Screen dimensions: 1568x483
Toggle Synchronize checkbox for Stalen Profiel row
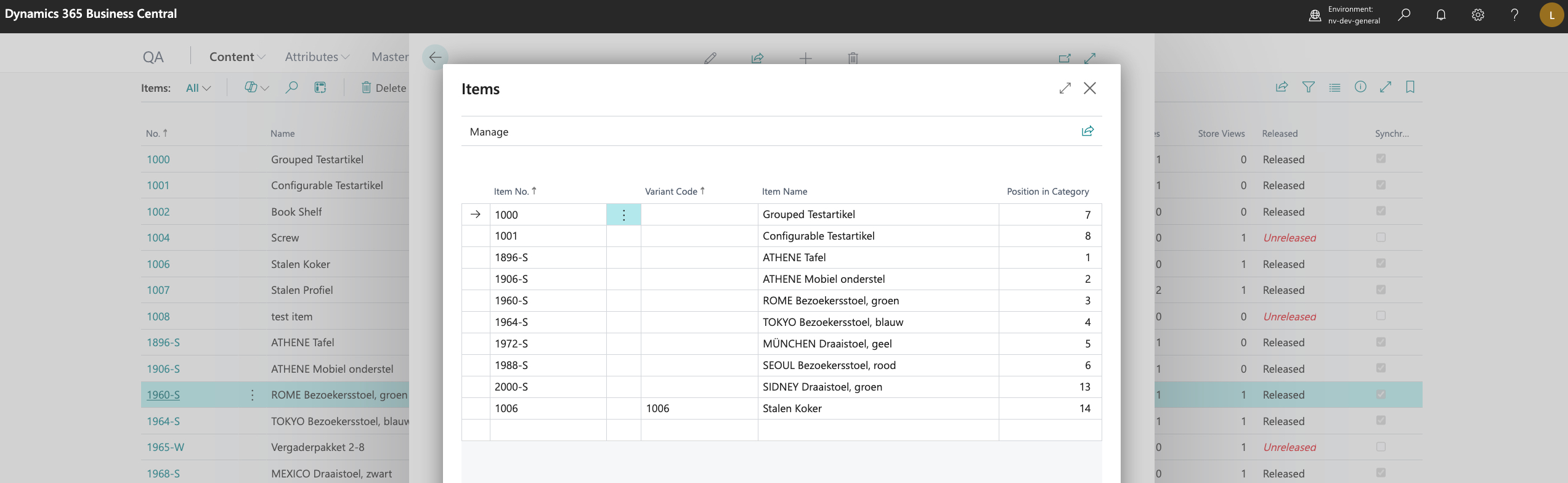pyautogui.click(x=1381, y=290)
